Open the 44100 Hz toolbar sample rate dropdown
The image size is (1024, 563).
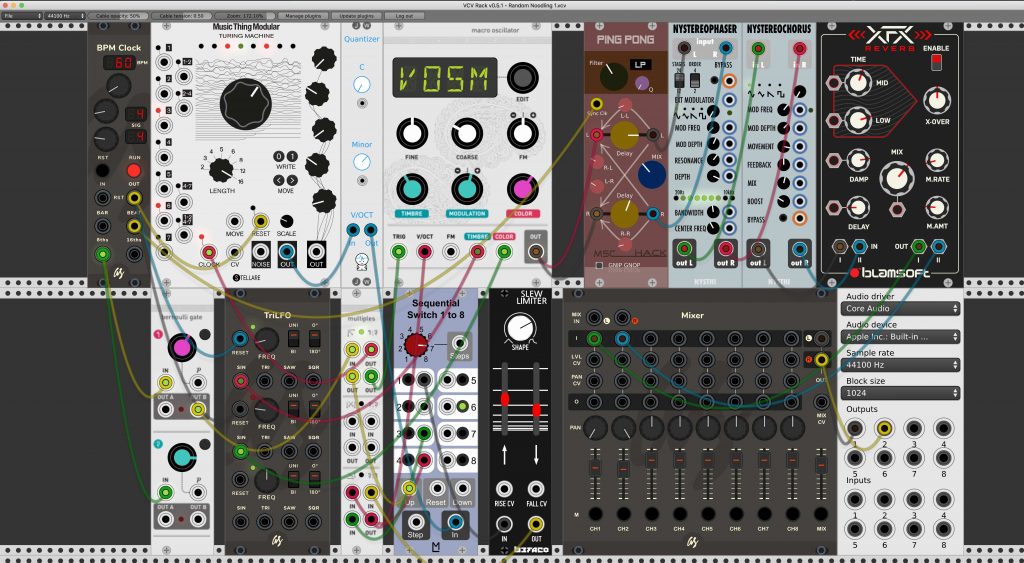point(65,16)
